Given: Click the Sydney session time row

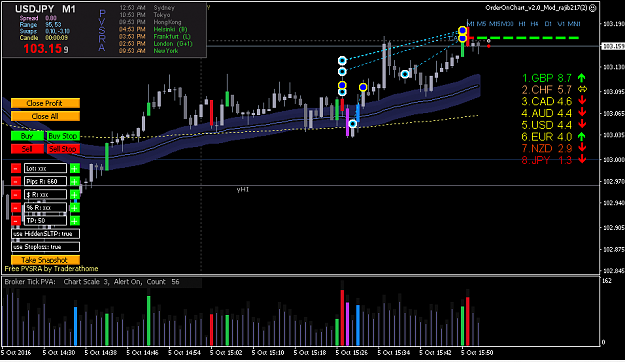Looking at the screenshot, I should 147,8.
